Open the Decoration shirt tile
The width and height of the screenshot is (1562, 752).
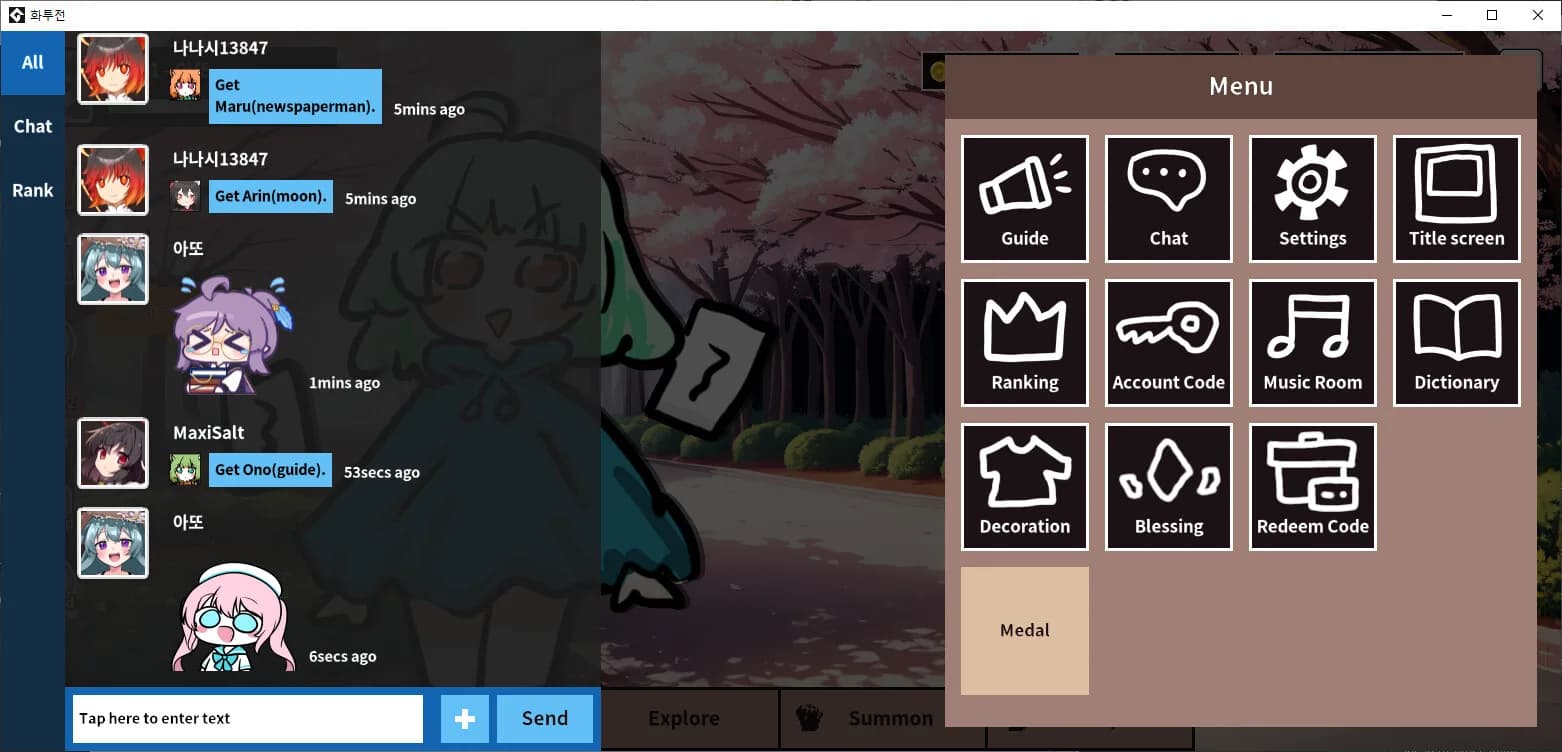[1025, 487]
